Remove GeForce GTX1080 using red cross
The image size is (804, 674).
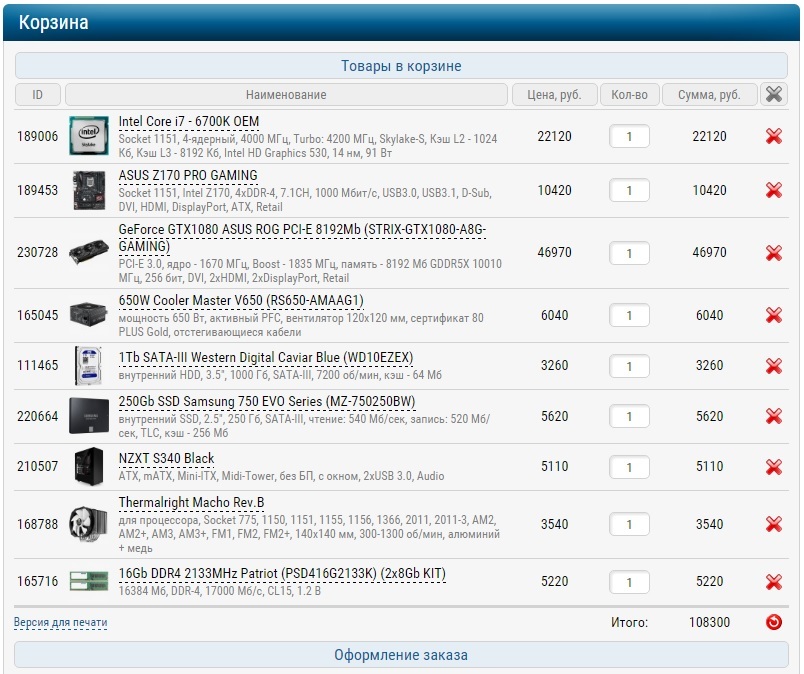tap(773, 253)
